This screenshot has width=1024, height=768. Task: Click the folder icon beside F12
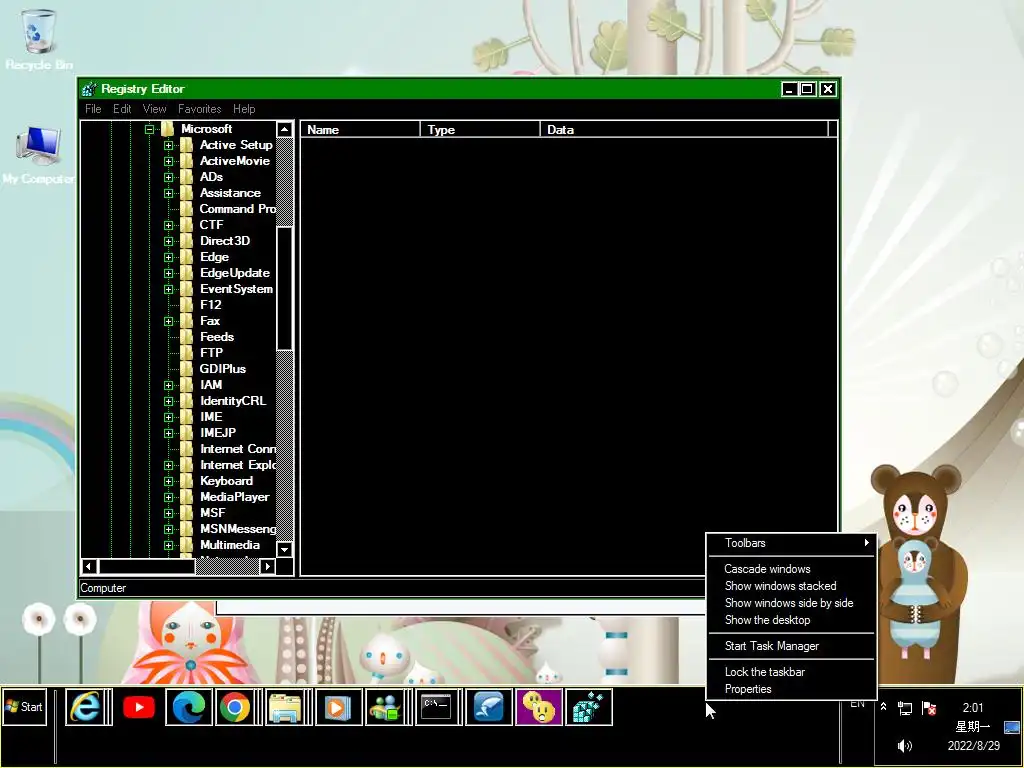click(x=187, y=305)
